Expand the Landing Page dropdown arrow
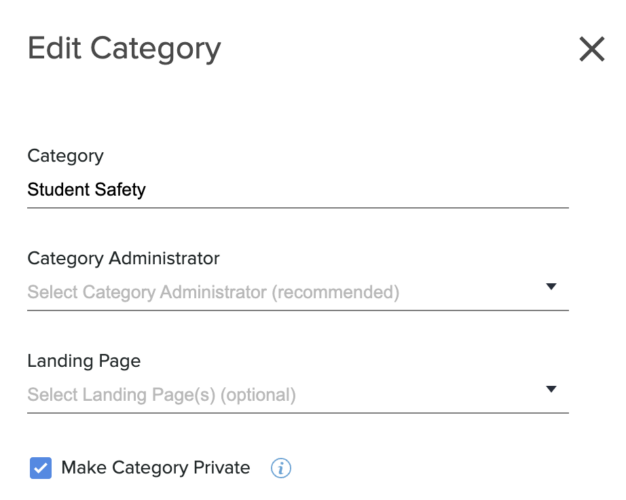The width and height of the screenshot is (626, 500). click(x=551, y=389)
